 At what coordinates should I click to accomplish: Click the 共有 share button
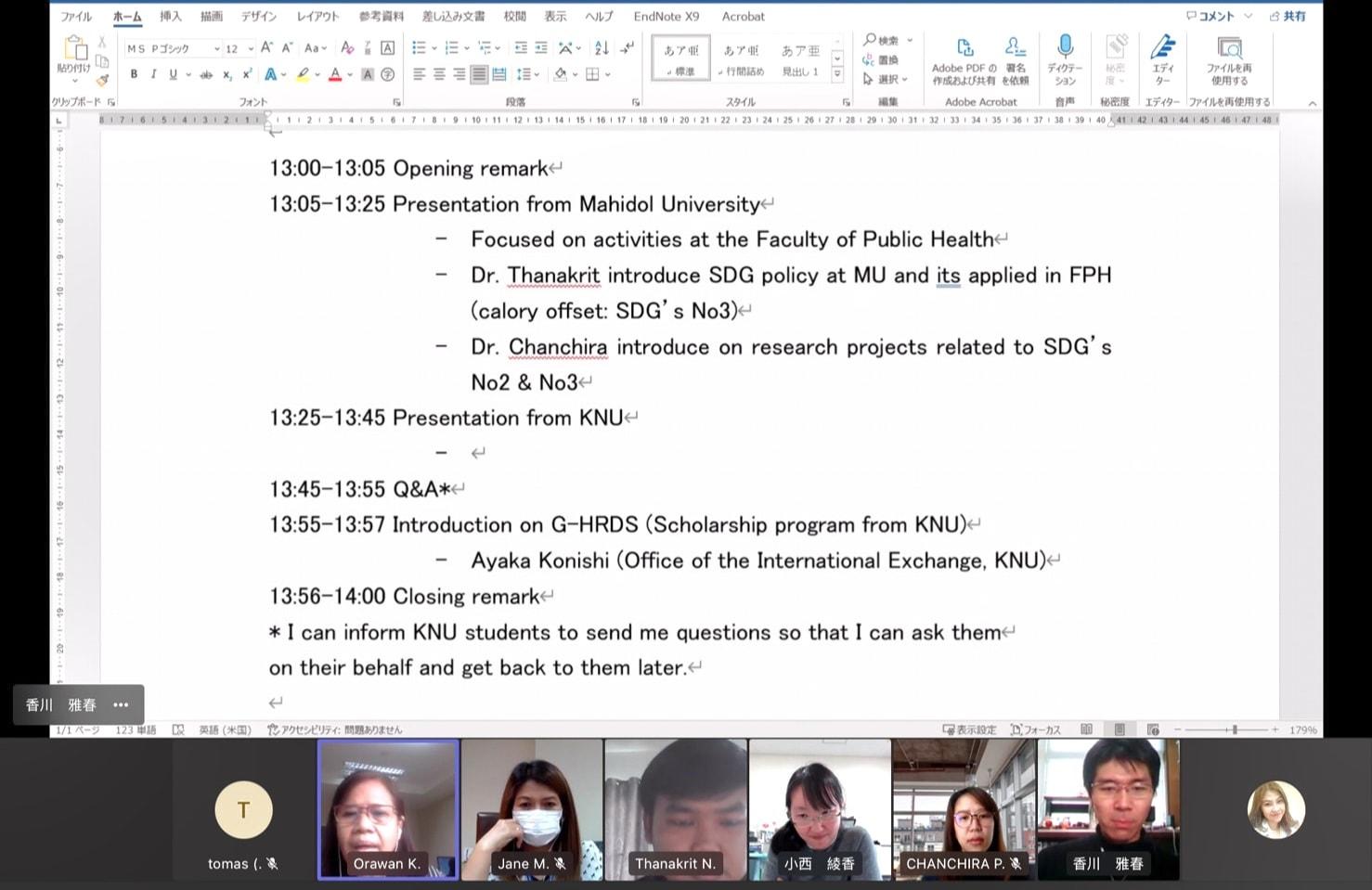pyautogui.click(x=1288, y=16)
